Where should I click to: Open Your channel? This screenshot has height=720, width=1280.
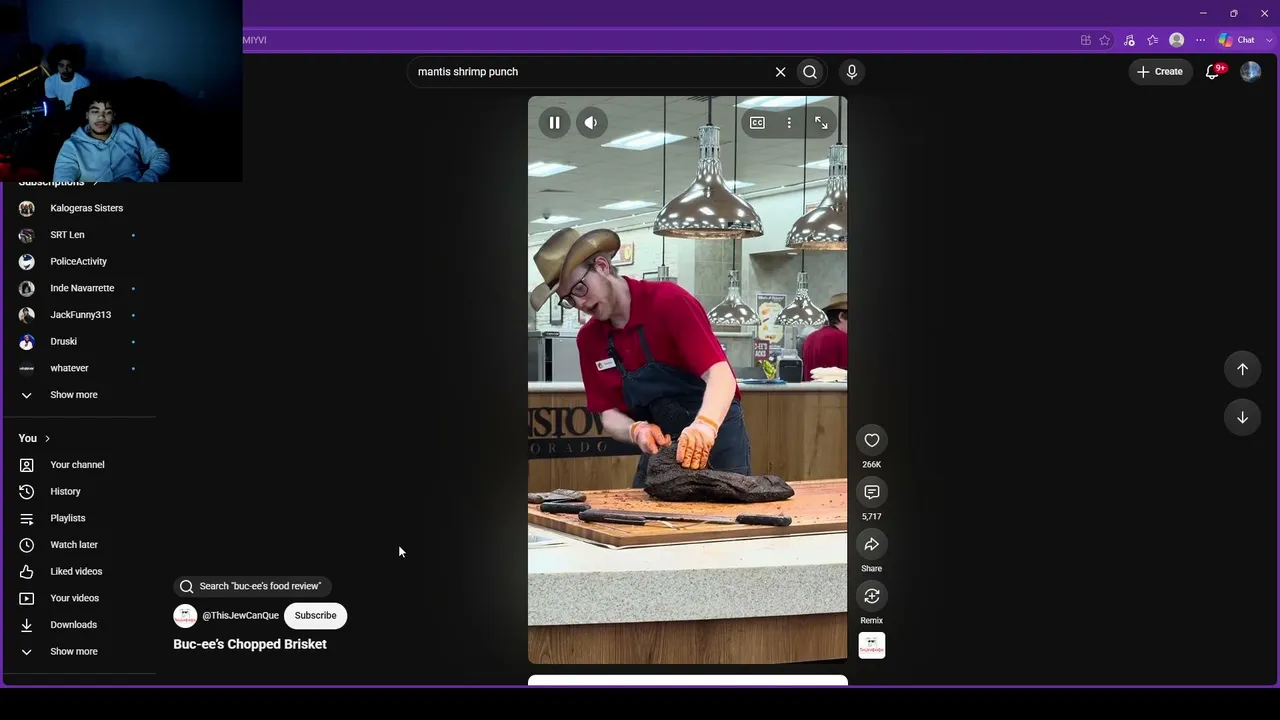click(78, 465)
